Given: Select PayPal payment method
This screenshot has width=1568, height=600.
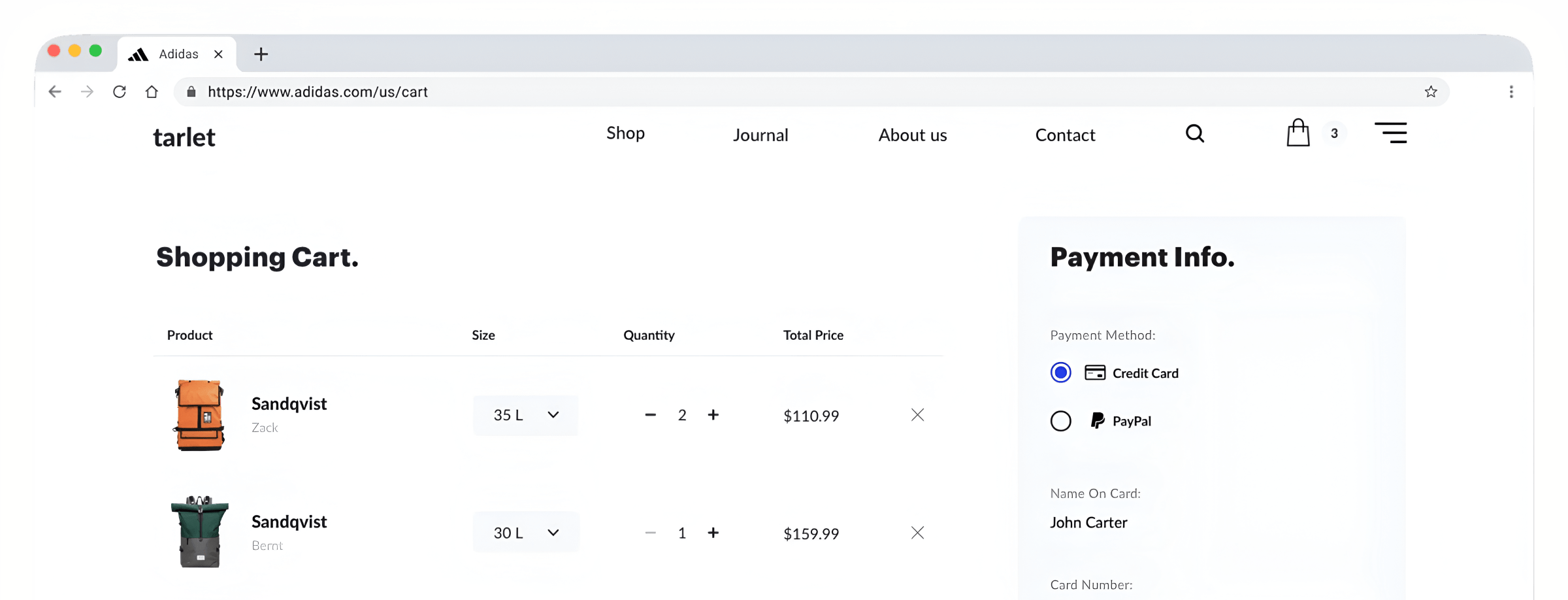Looking at the screenshot, I should (x=1060, y=421).
